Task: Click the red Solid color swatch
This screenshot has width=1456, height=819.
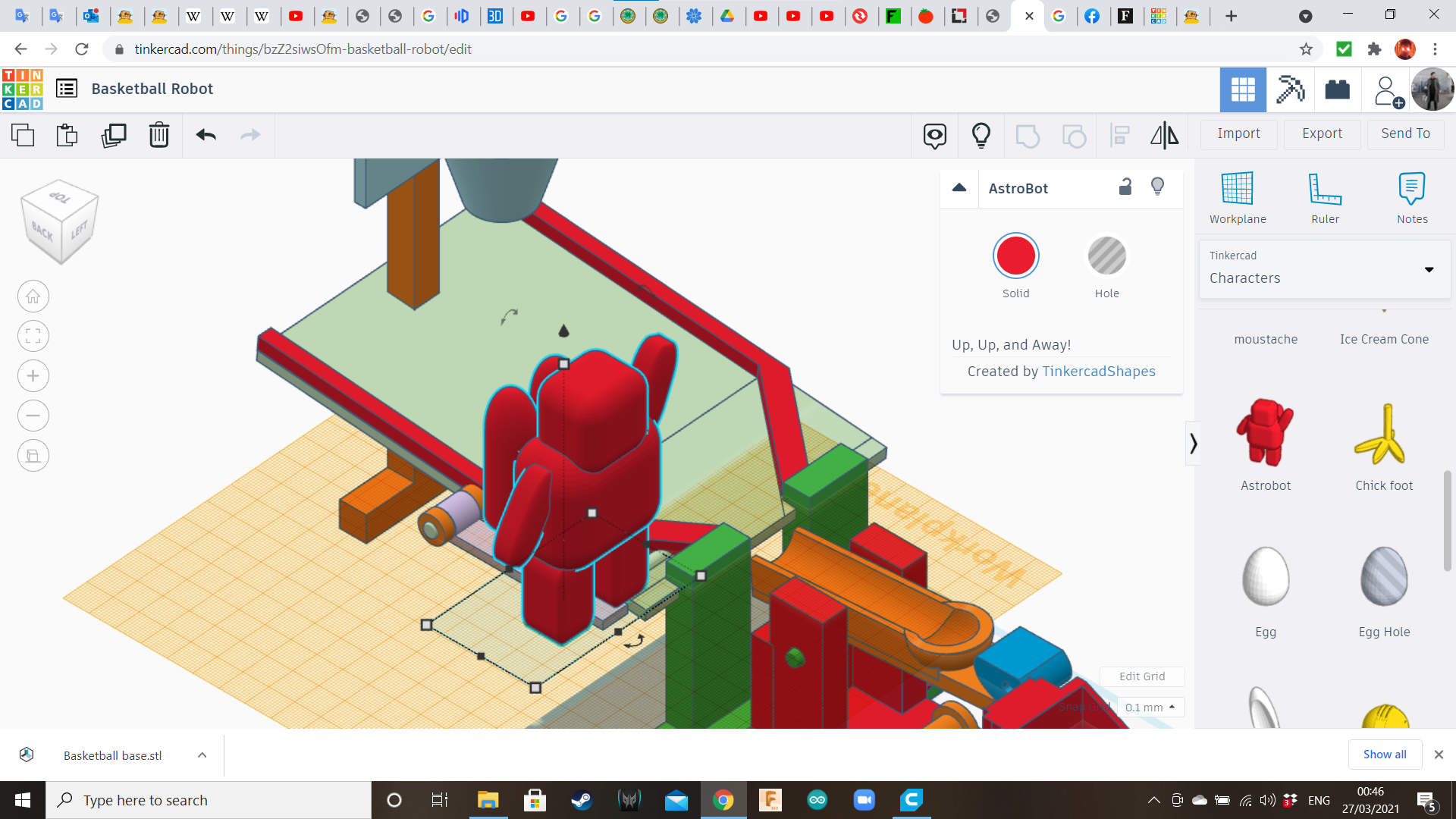Action: pyautogui.click(x=1015, y=256)
